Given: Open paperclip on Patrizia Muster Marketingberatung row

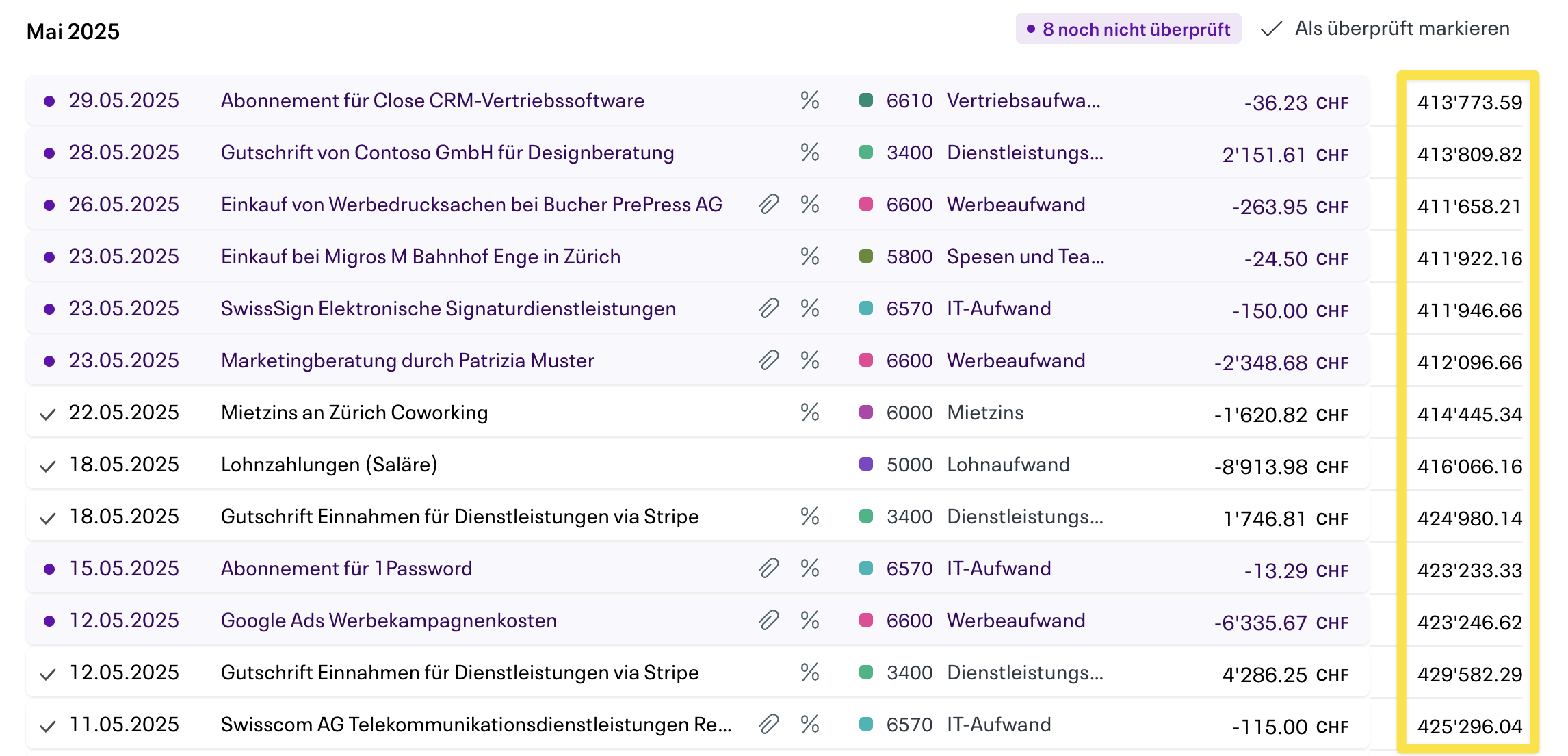Looking at the screenshot, I should 768,361.
